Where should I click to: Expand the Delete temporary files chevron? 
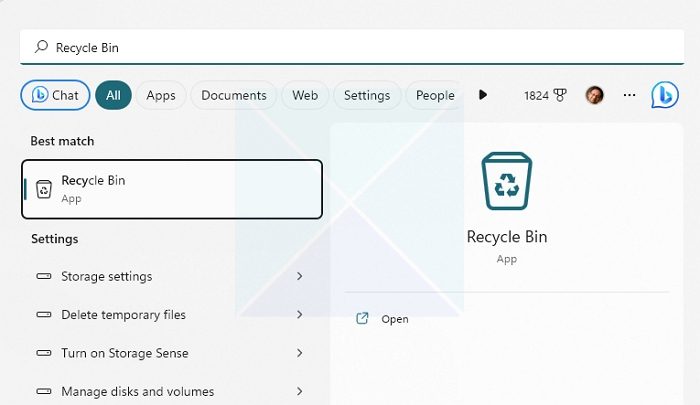(300, 315)
